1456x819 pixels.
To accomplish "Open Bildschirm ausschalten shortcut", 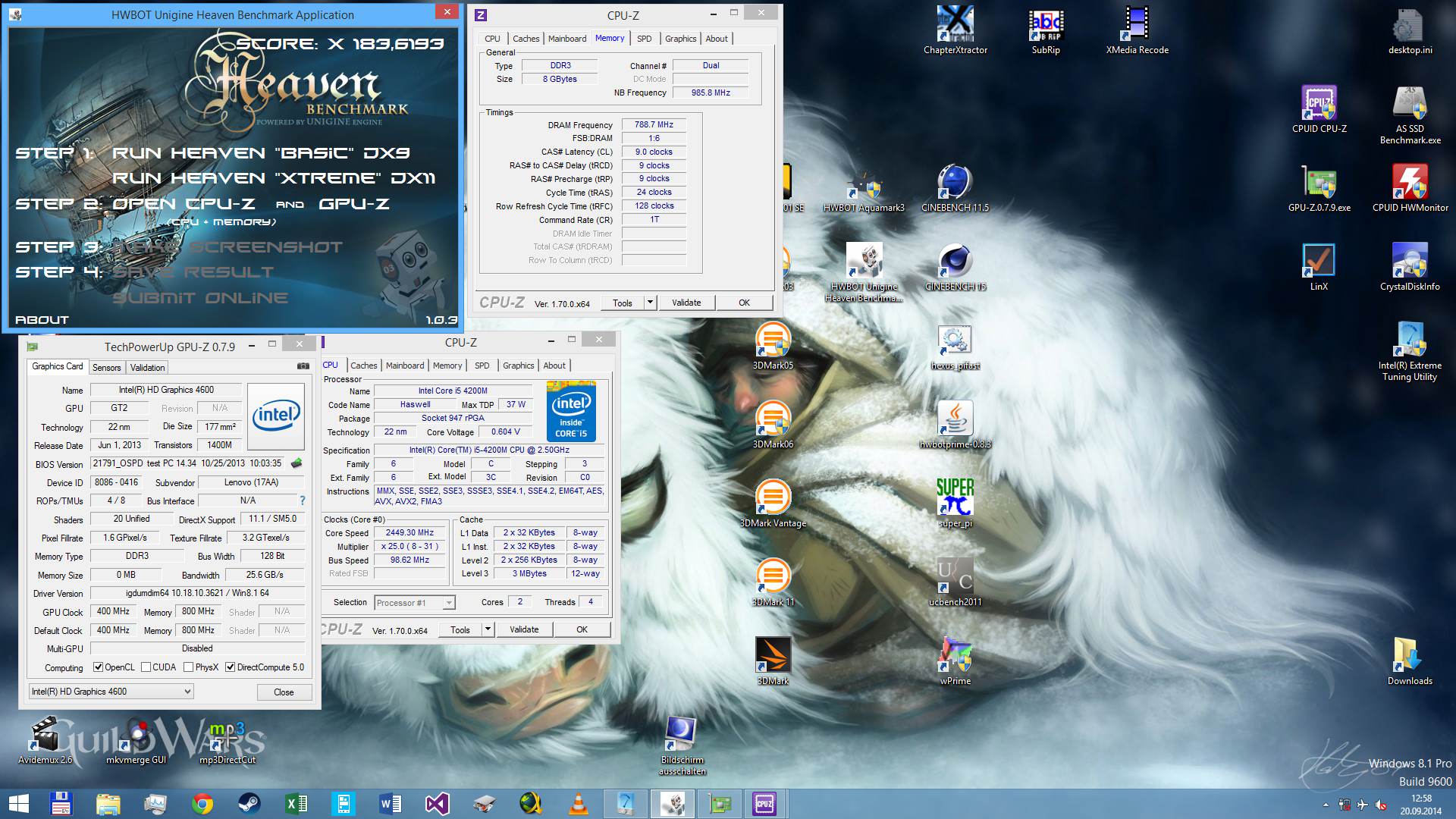I will click(x=682, y=745).
